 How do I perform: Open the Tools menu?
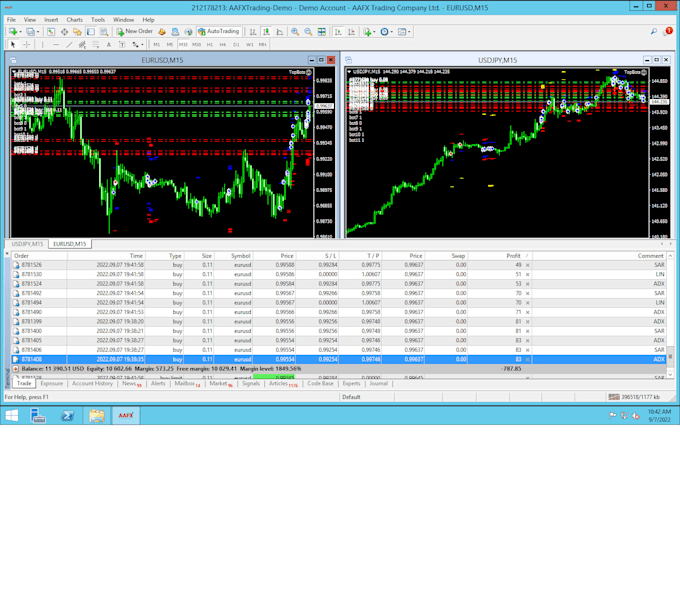click(98, 20)
